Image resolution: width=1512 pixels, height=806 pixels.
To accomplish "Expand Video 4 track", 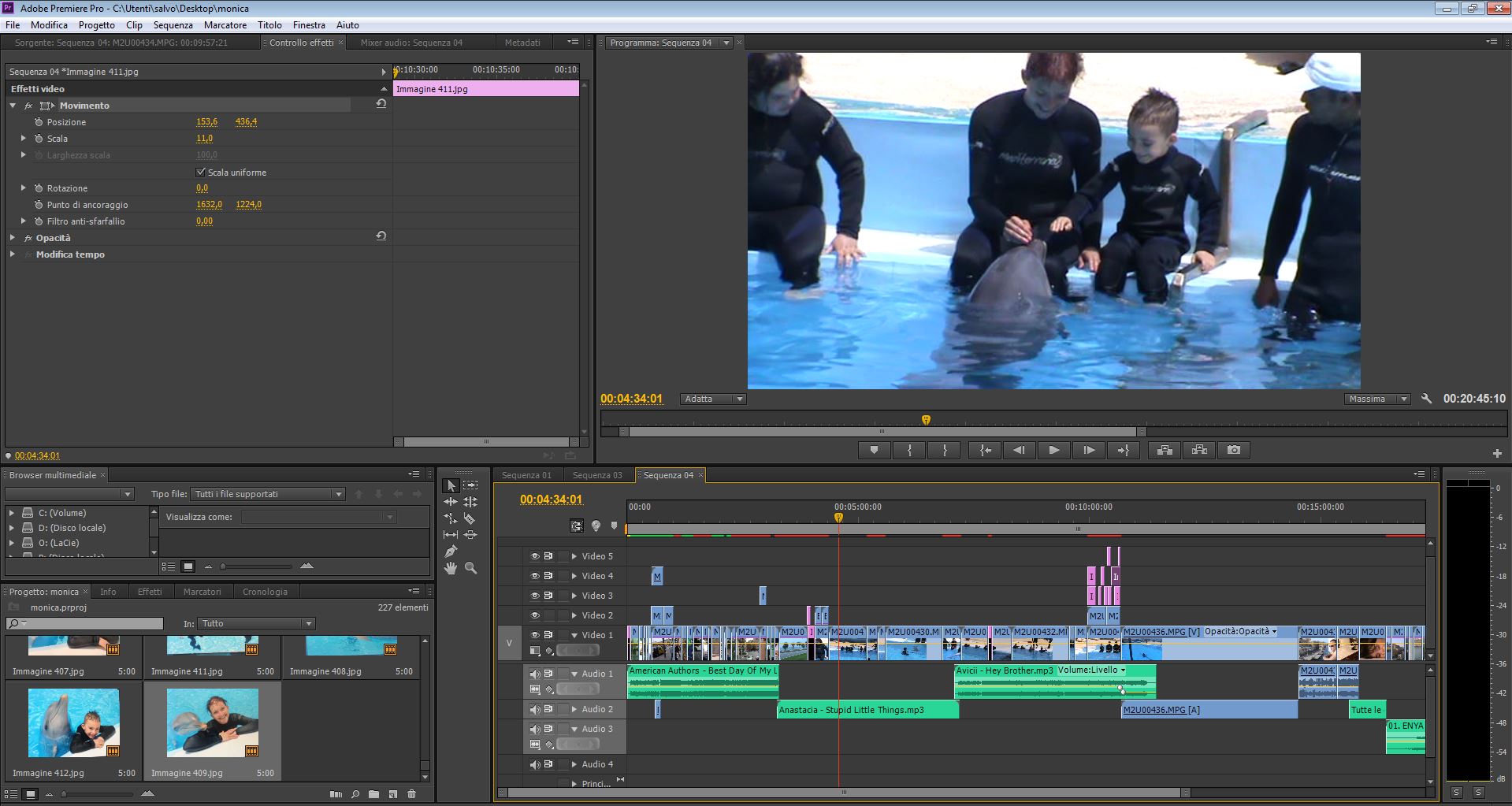I will tap(574, 576).
